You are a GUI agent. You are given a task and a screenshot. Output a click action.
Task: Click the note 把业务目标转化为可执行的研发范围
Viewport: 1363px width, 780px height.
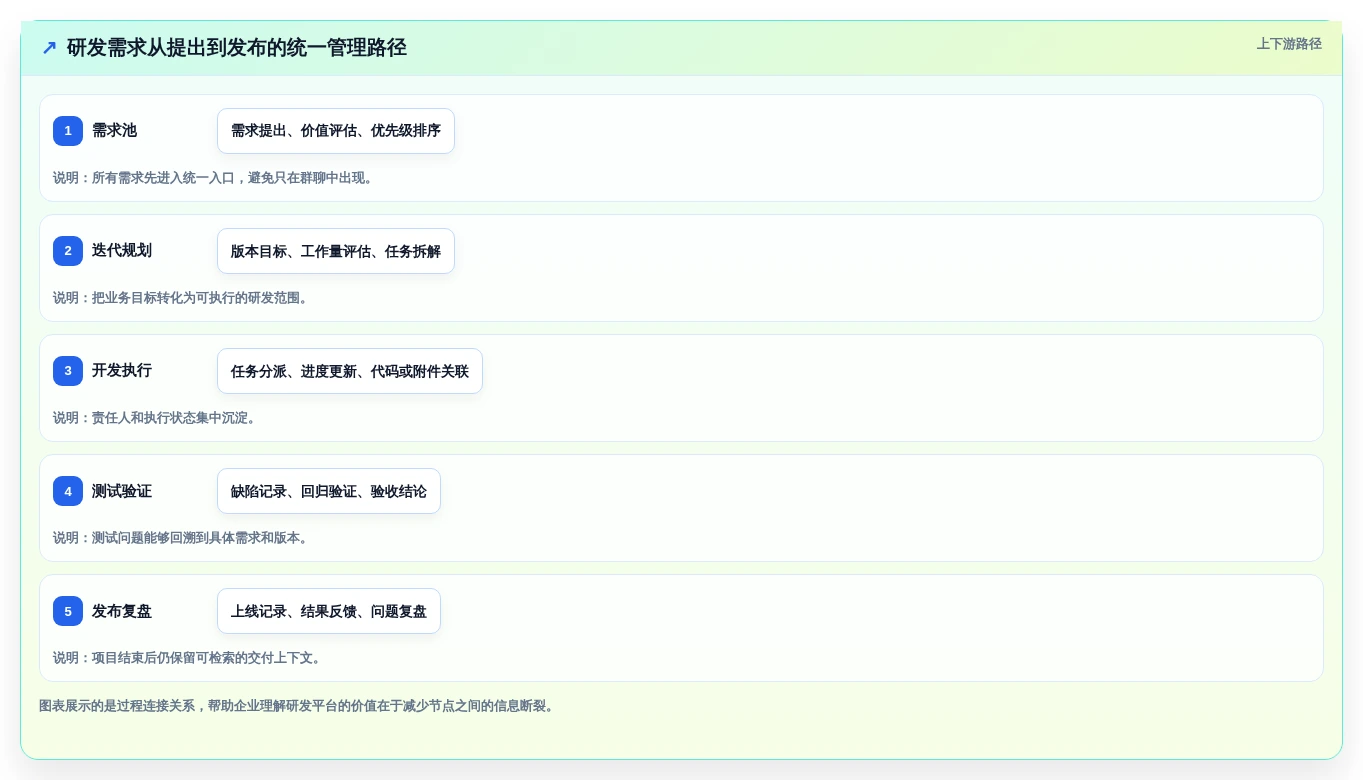point(183,298)
